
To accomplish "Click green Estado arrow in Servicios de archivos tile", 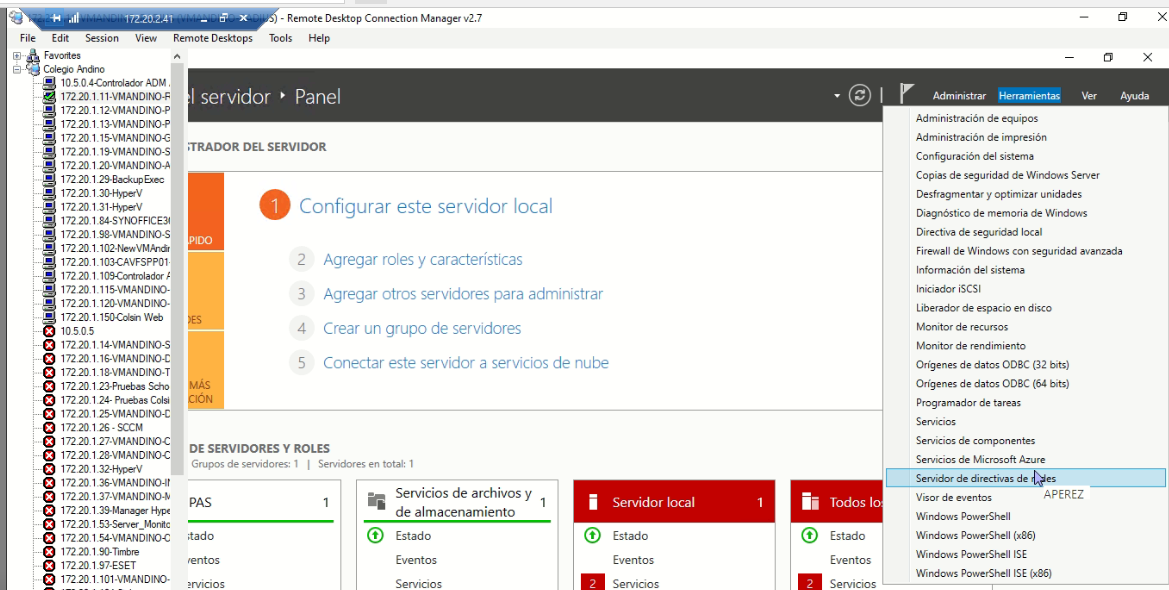I will pyautogui.click(x=374, y=536).
